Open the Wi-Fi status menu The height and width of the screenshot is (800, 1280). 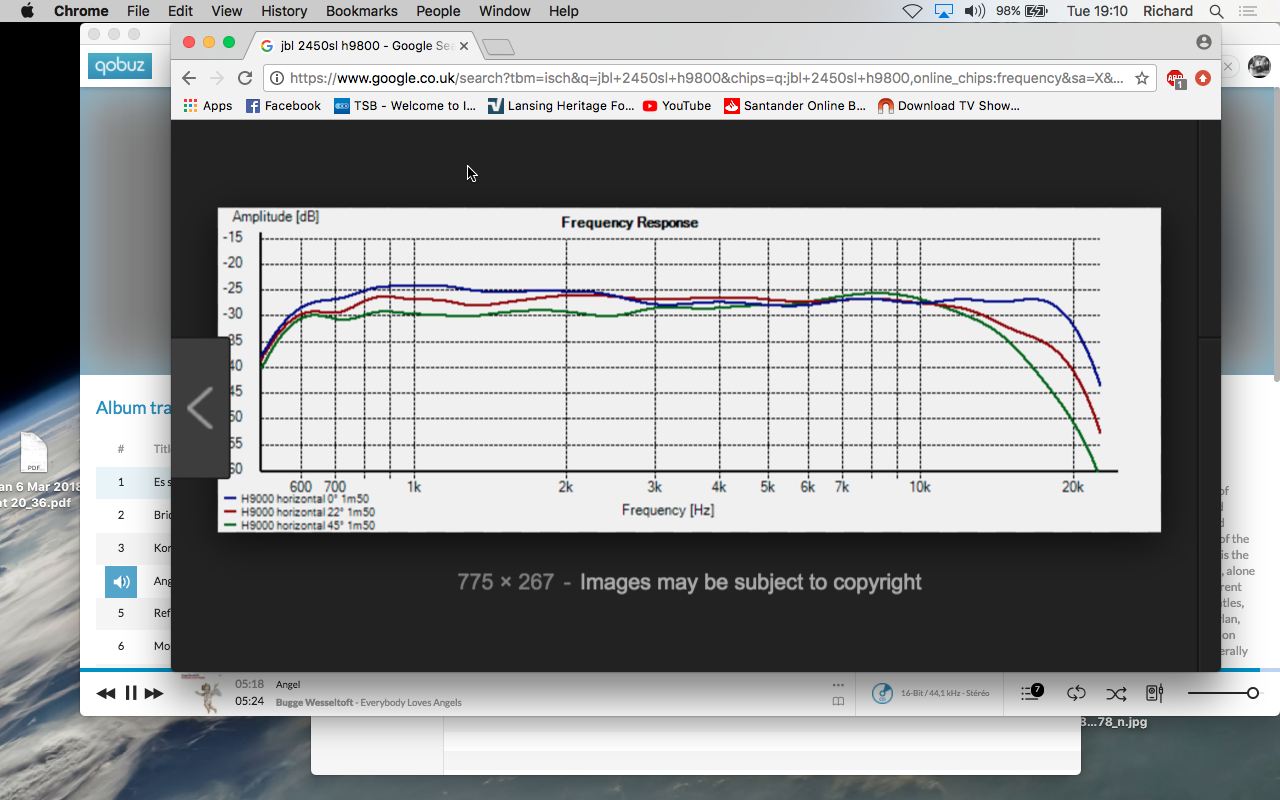912,11
